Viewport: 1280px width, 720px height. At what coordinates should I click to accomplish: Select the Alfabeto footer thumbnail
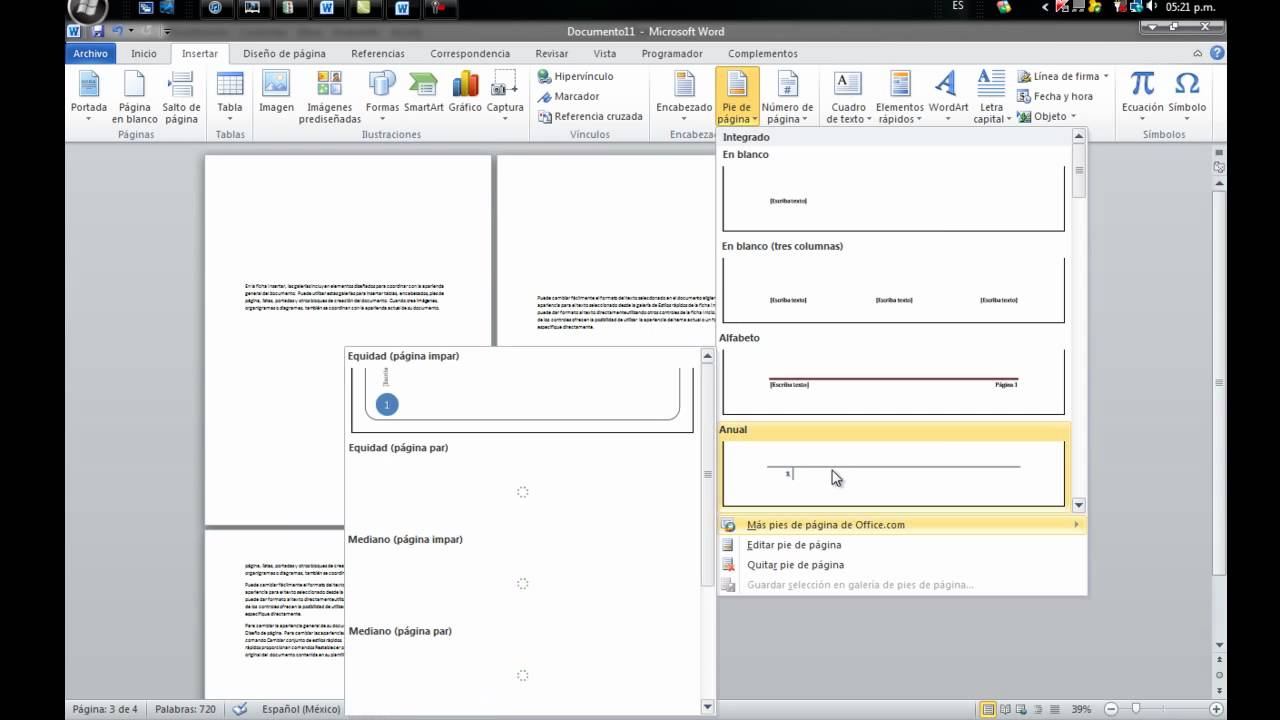tap(893, 382)
